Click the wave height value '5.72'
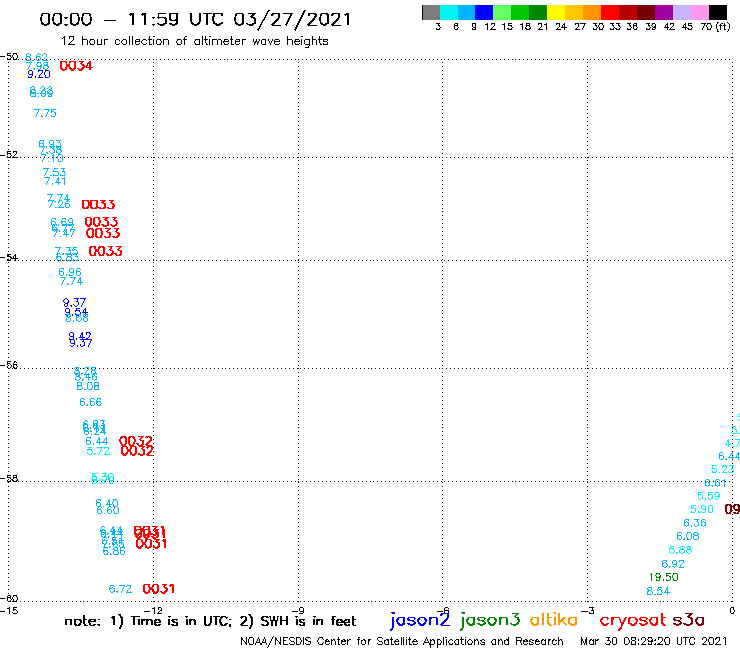 coord(99,451)
